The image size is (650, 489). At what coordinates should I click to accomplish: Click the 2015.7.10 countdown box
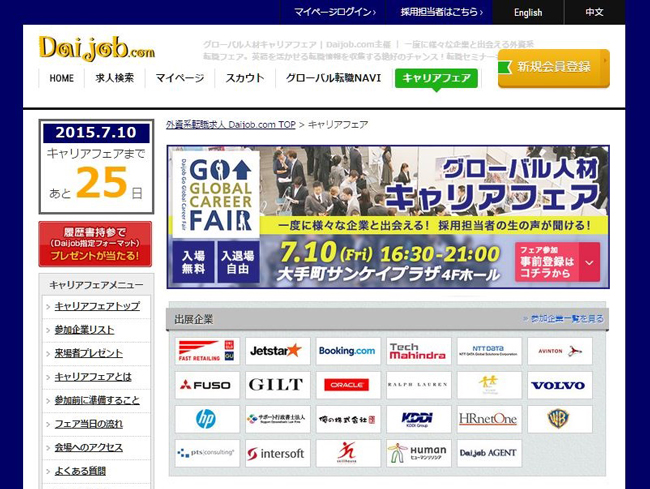(x=96, y=167)
